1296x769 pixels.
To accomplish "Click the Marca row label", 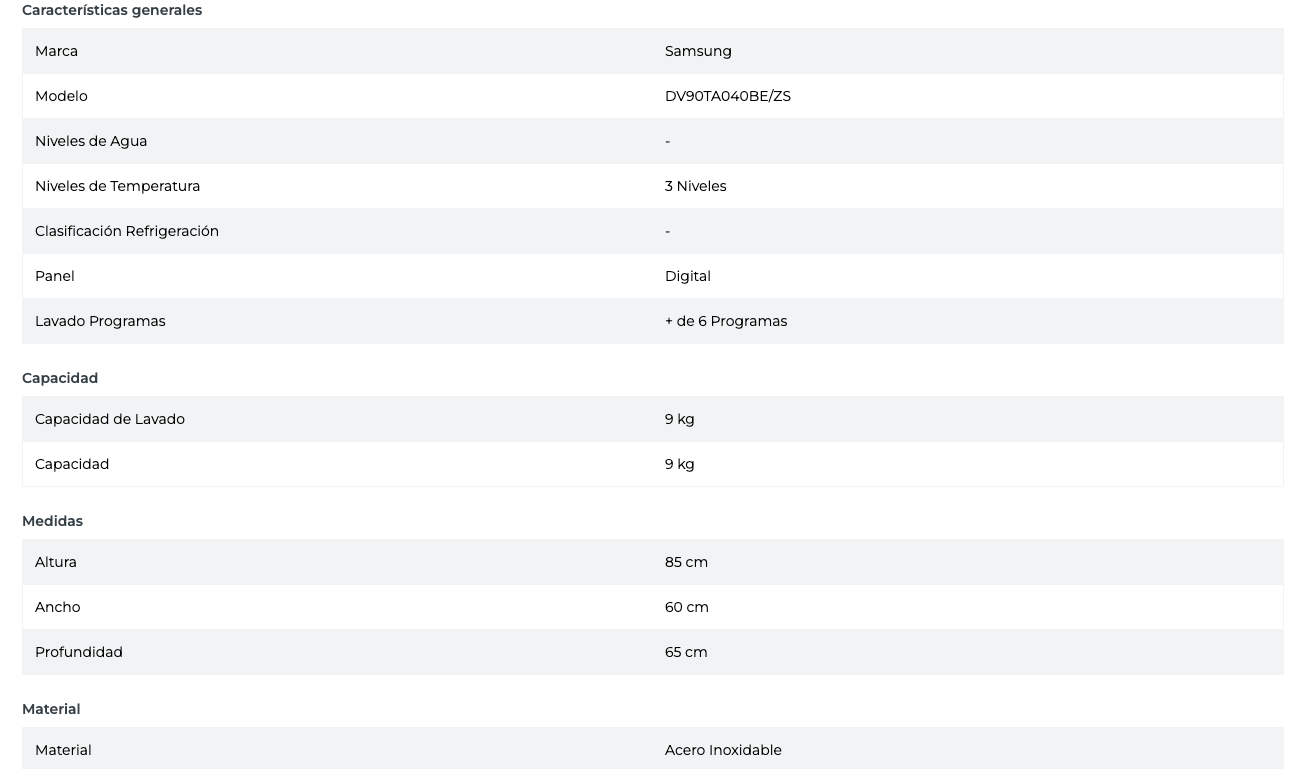I will [x=56, y=51].
